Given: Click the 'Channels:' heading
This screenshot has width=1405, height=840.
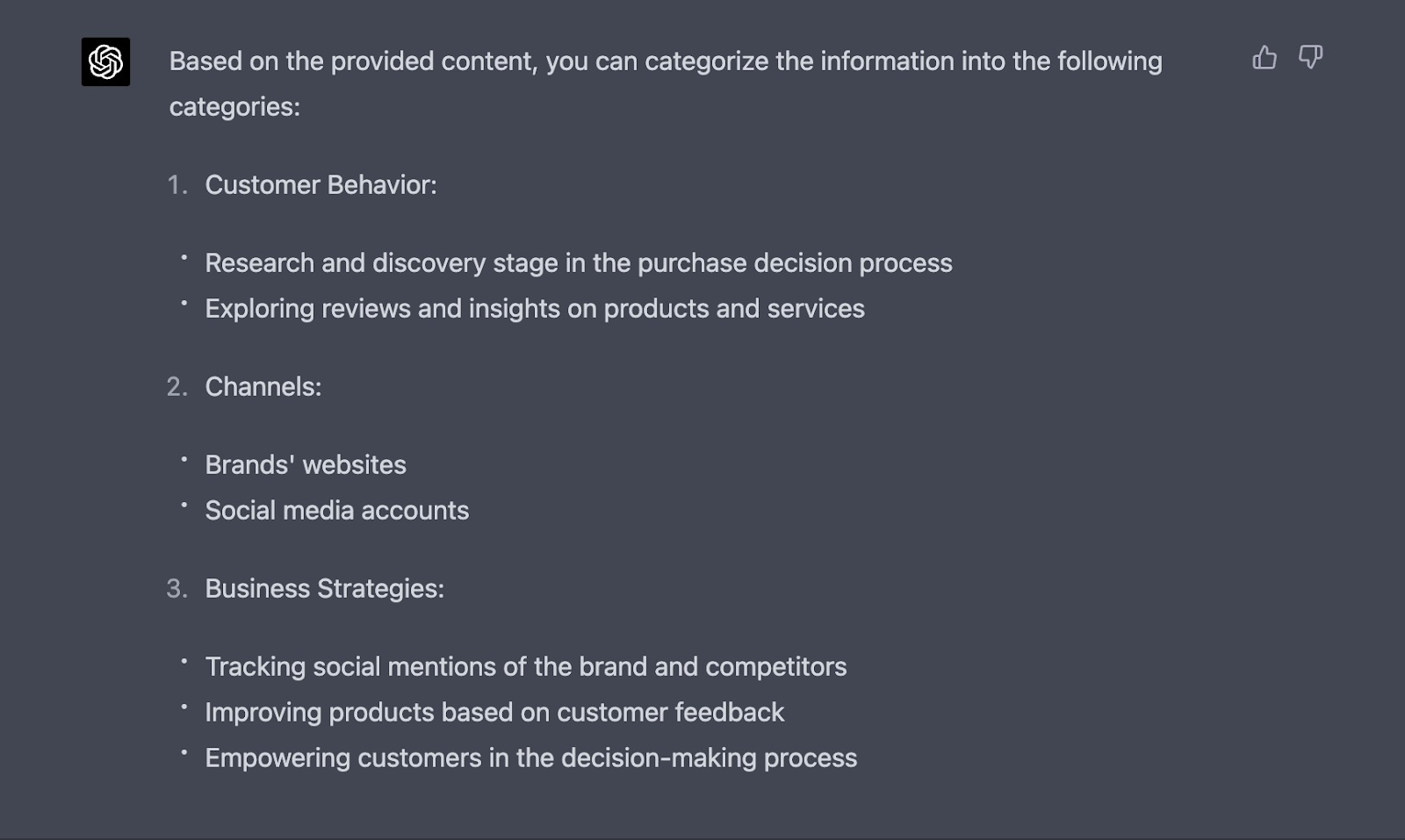Looking at the screenshot, I should click(x=263, y=387).
